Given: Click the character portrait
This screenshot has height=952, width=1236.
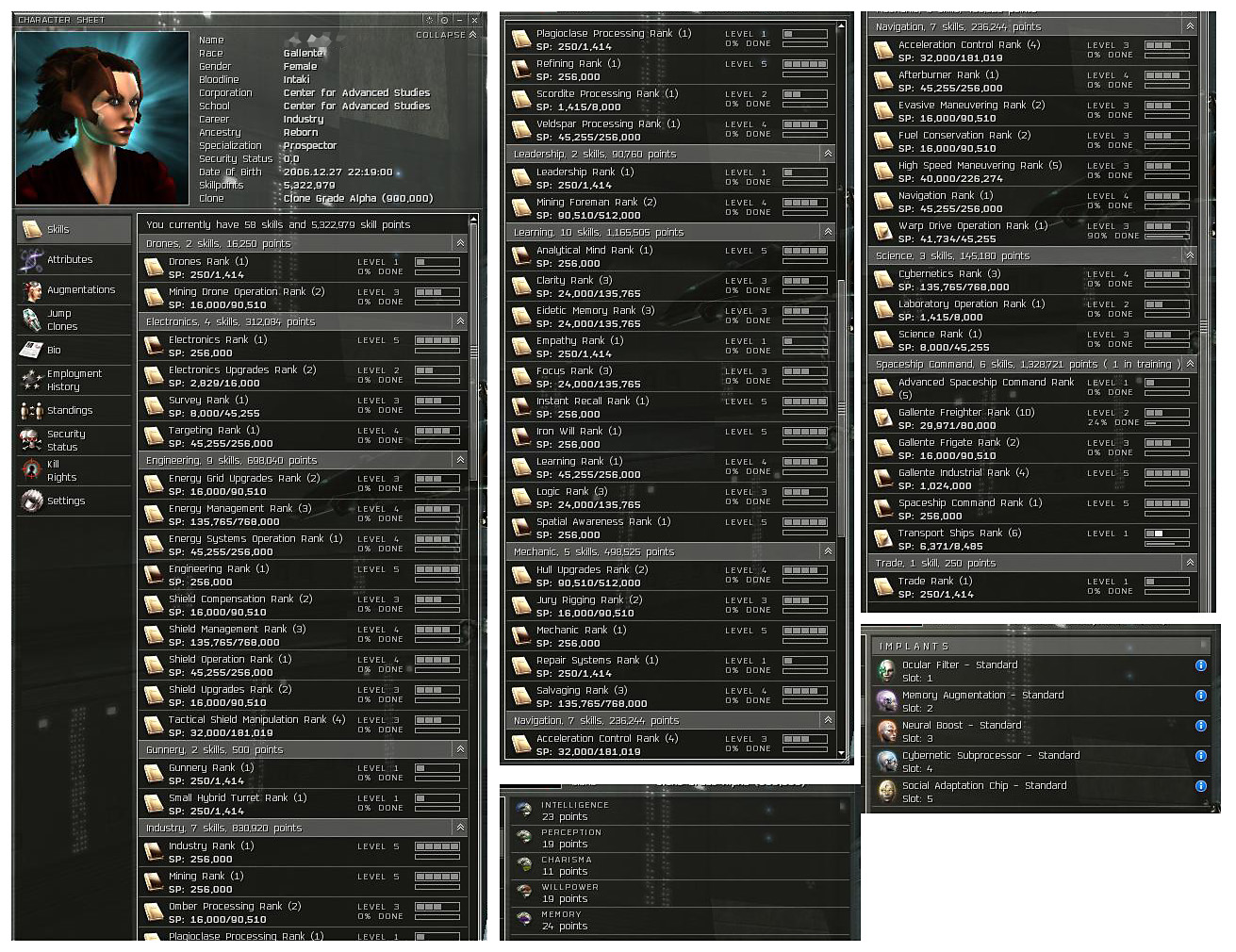Looking at the screenshot, I should coord(103,118).
